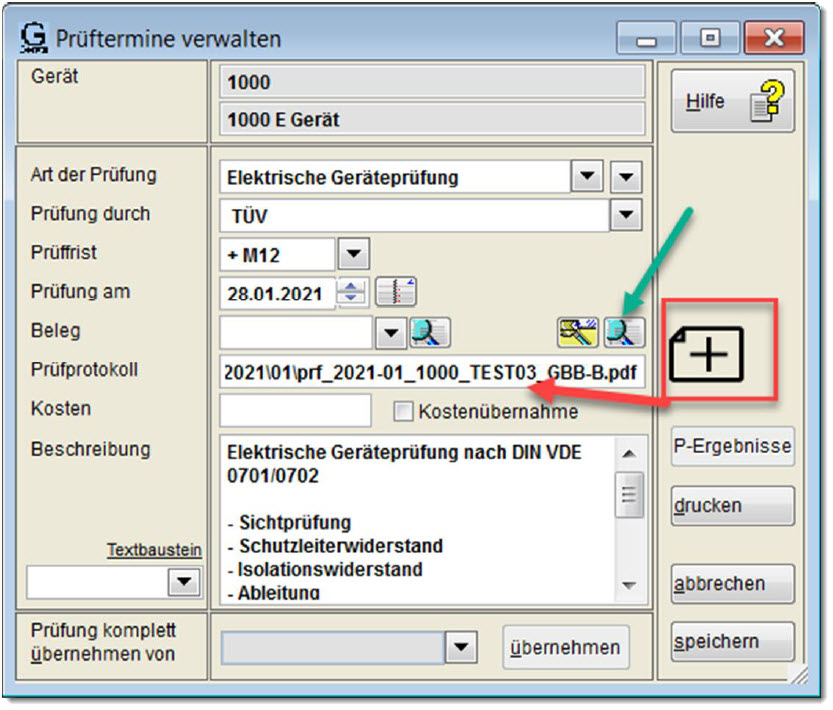The height and width of the screenshot is (710, 833).
Task: Click the Kosten input field
Action: pos(295,410)
